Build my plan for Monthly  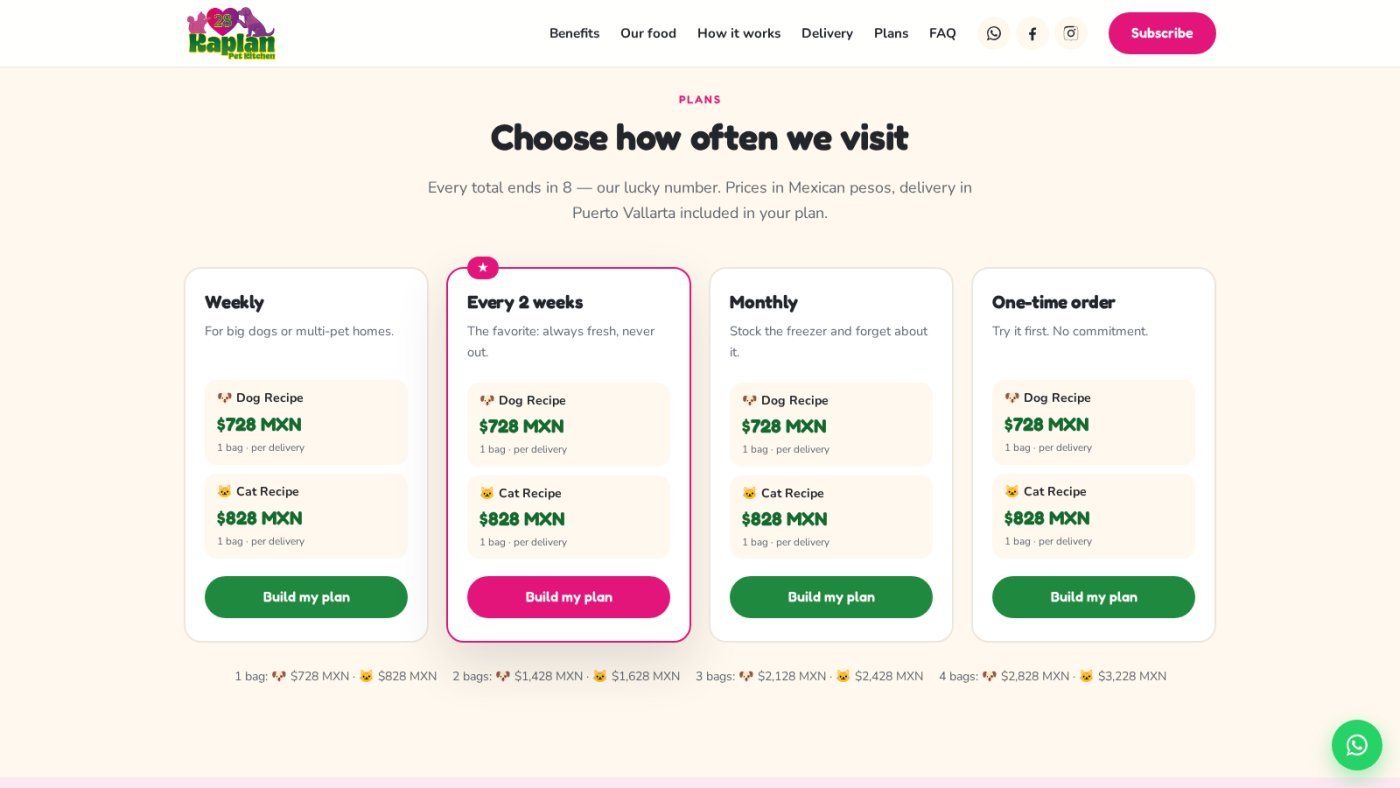(x=831, y=597)
